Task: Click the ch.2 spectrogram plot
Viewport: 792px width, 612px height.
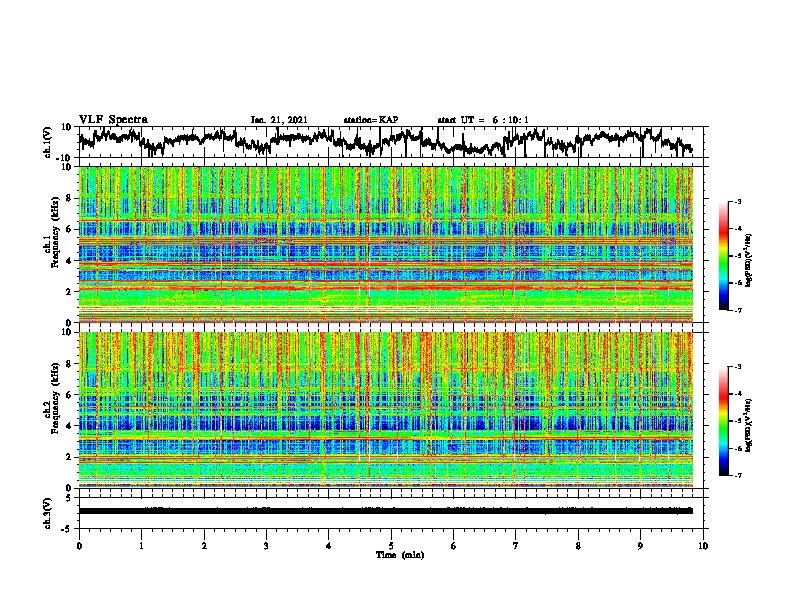Action: pos(385,410)
